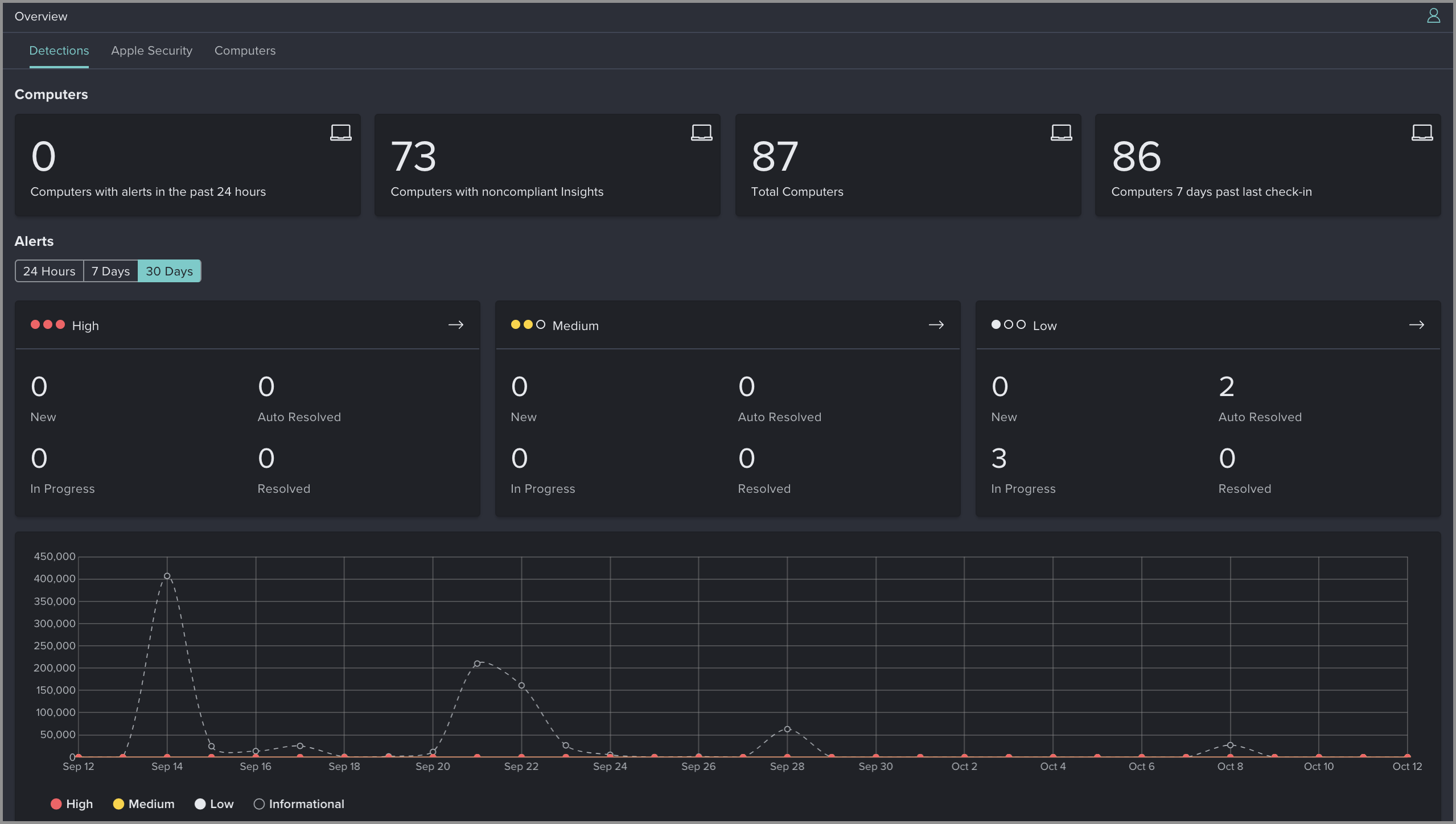The height and width of the screenshot is (824, 1456).
Task: Open the 0 Computers with alerts card
Action: click(x=187, y=165)
